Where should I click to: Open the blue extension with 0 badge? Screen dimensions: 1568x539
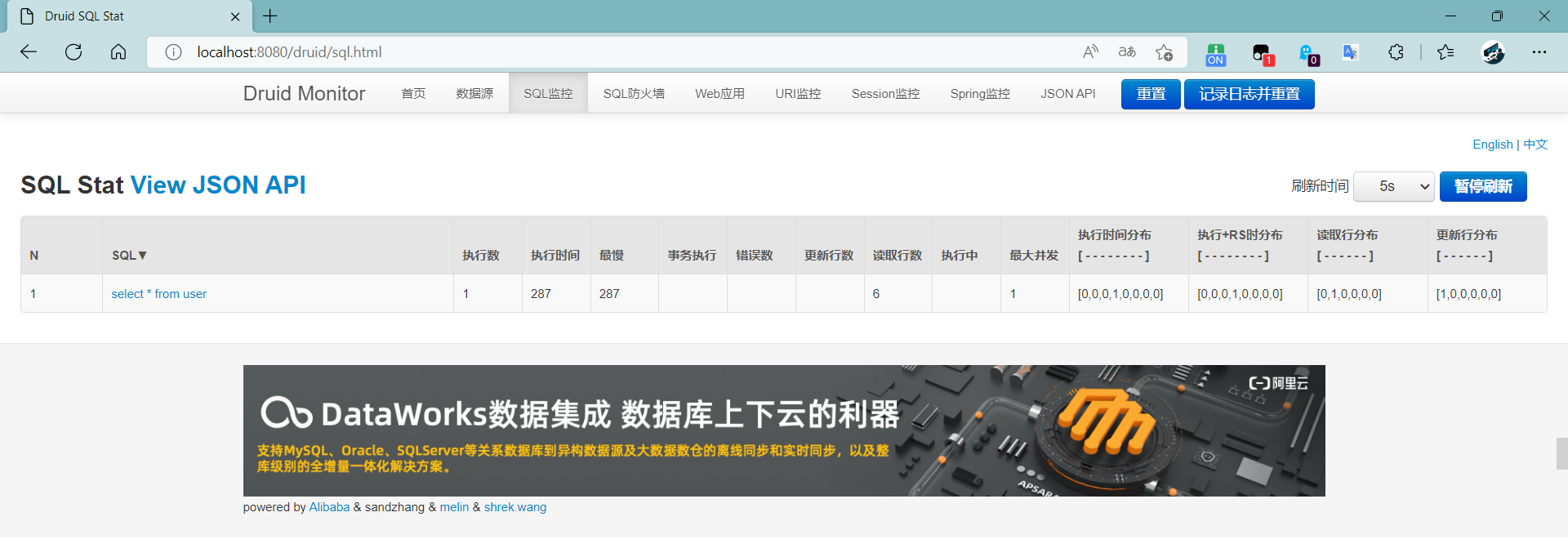tap(1309, 54)
